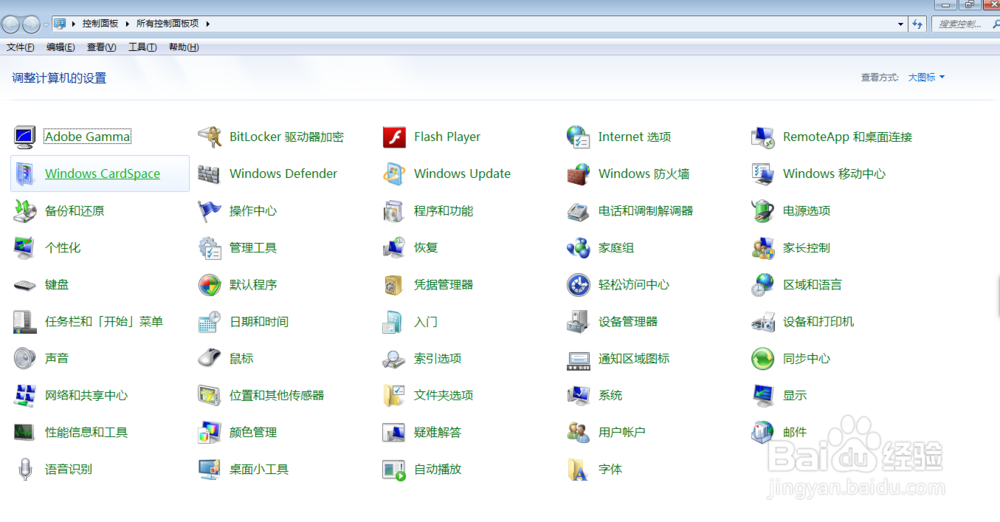Open the Windows 防火墙 brick icon
Image resolution: width=1000 pixels, height=522 pixels.
coord(578,174)
